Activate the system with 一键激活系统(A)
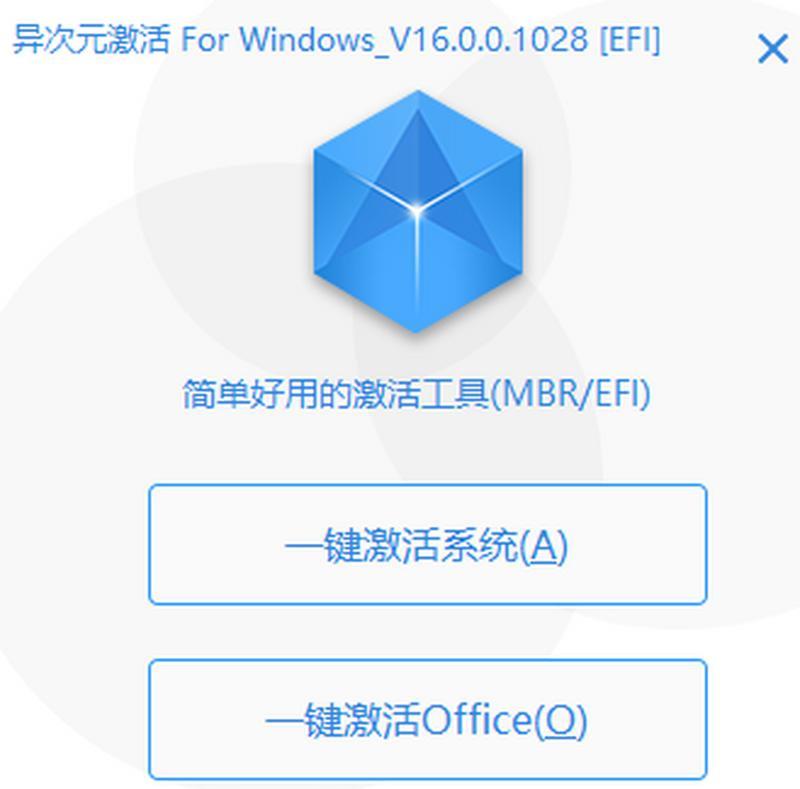 pyautogui.click(x=428, y=545)
